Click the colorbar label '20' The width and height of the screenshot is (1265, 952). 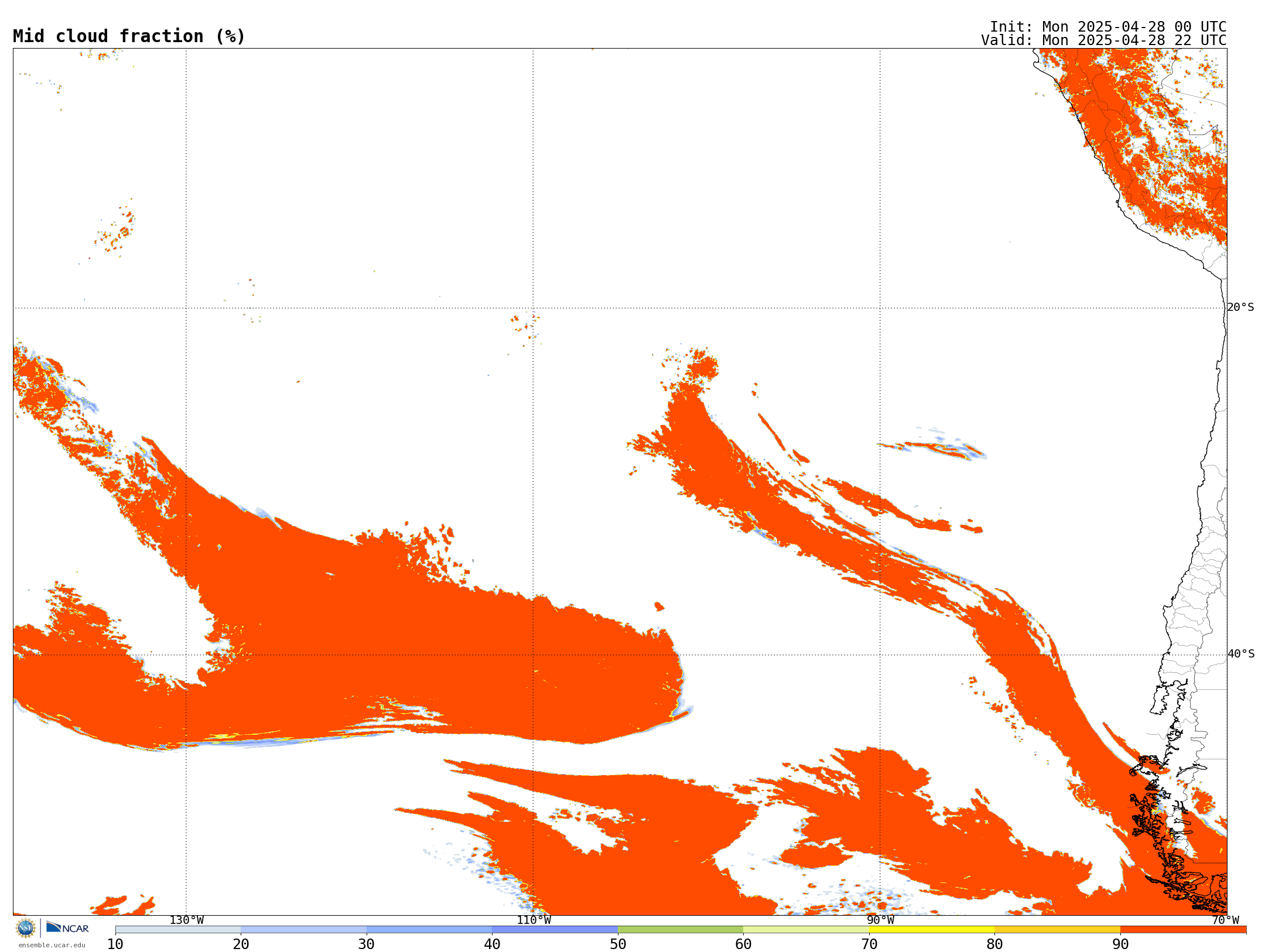click(241, 944)
